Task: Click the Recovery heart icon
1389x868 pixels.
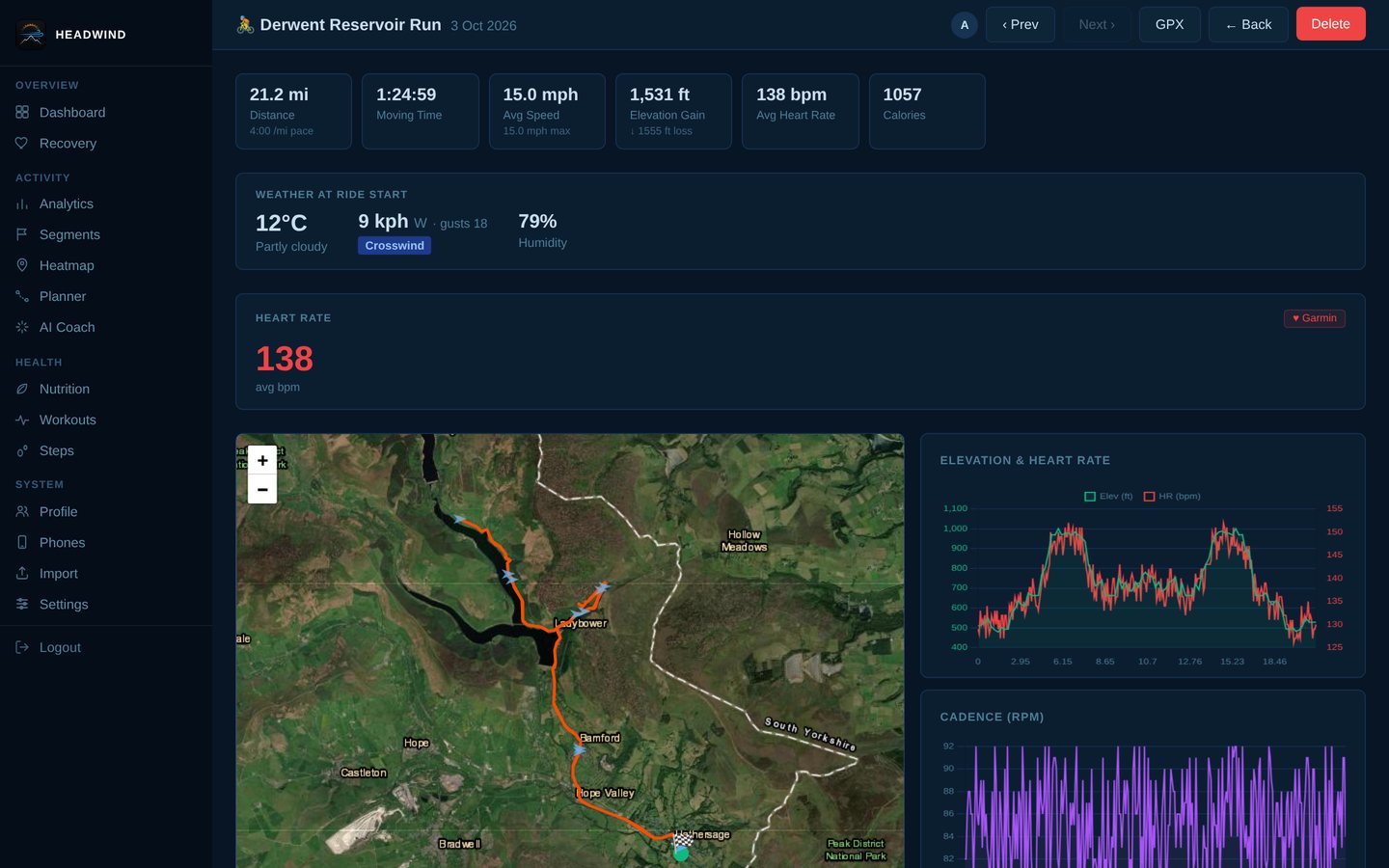Action: [22, 144]
